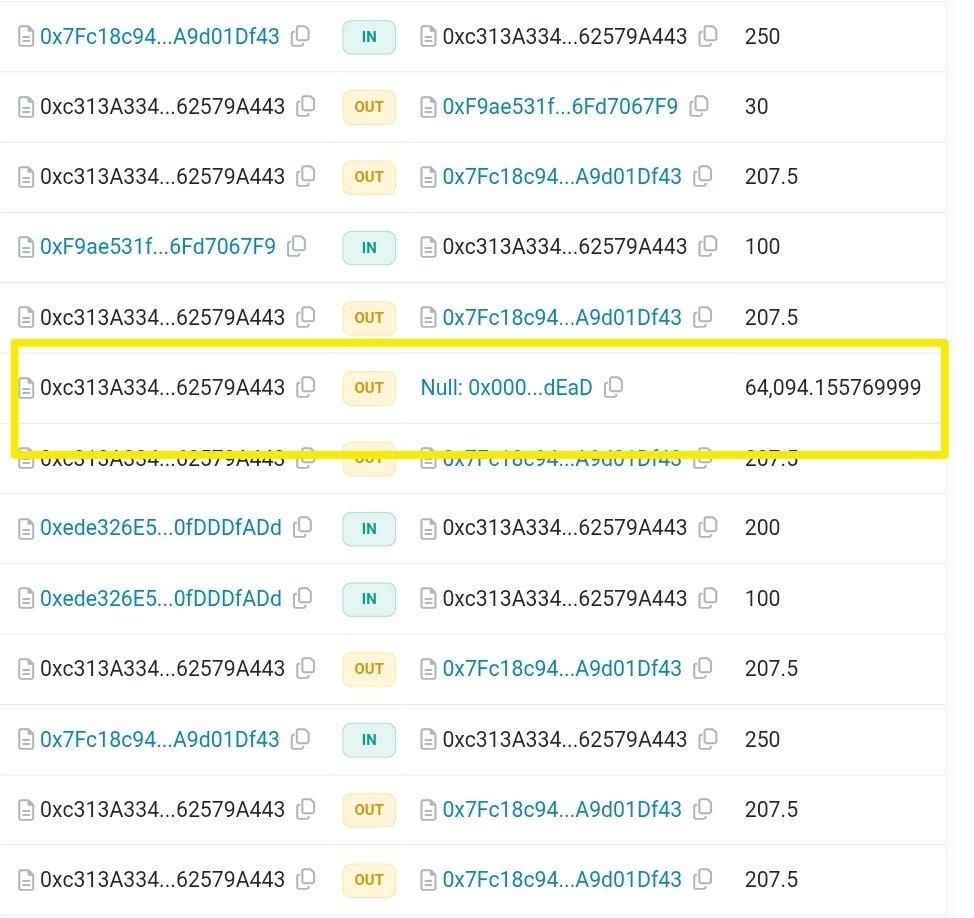
Task: Select the amount 200
Action: click(762, 528)
